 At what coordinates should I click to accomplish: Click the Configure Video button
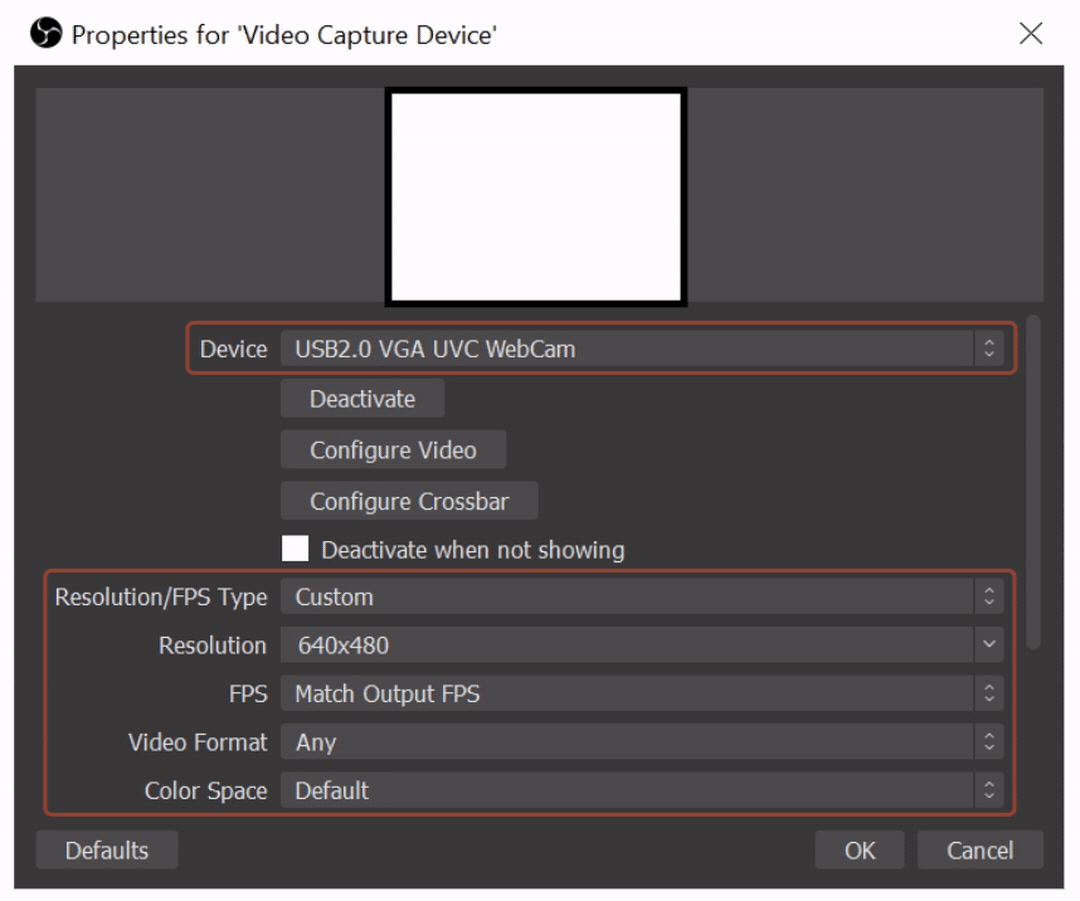point(393,450)
